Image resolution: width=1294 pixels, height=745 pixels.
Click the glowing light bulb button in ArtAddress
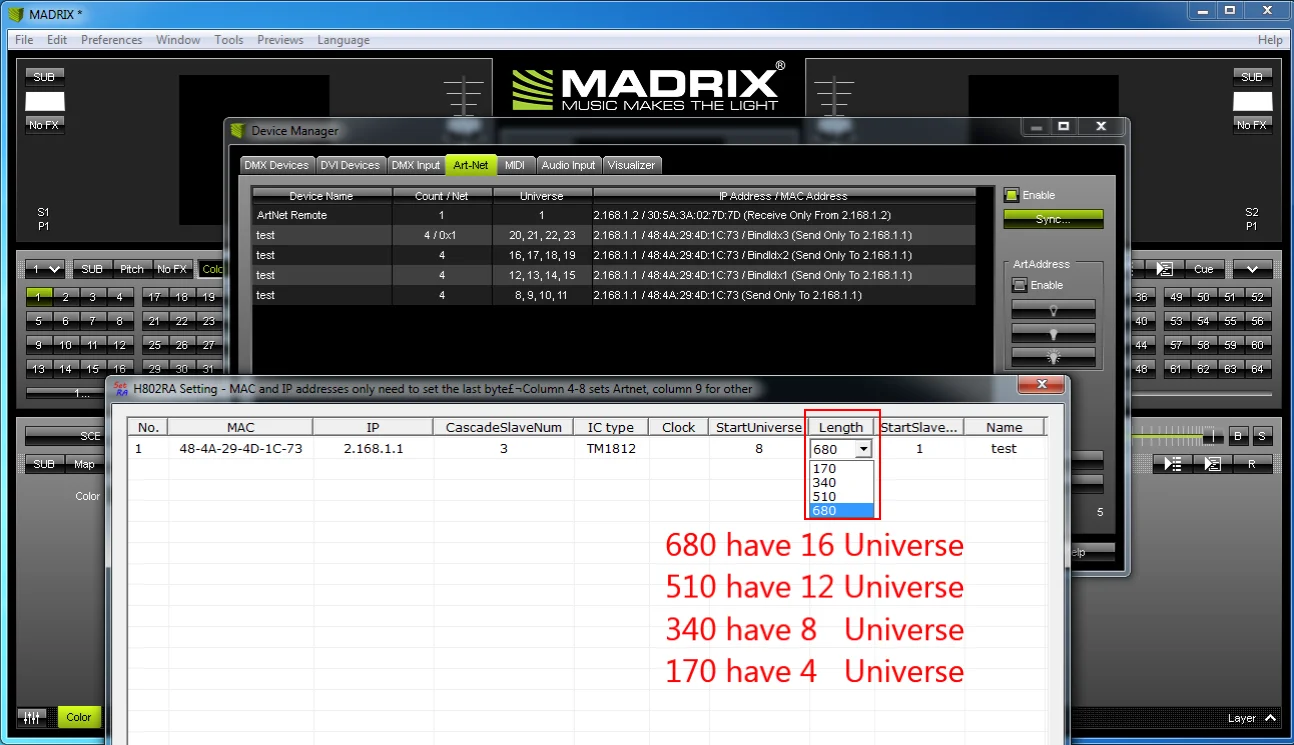coord(1053,357)
